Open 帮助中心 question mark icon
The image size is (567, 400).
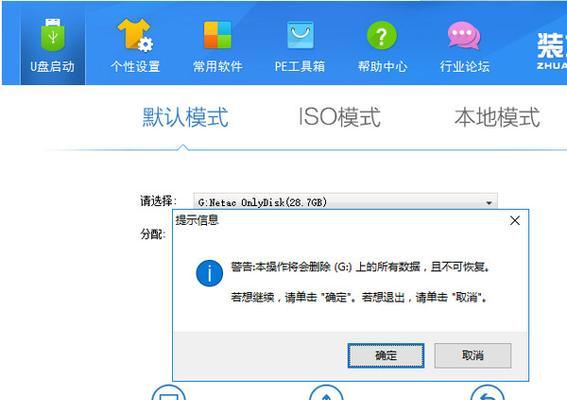click(382, 35)
